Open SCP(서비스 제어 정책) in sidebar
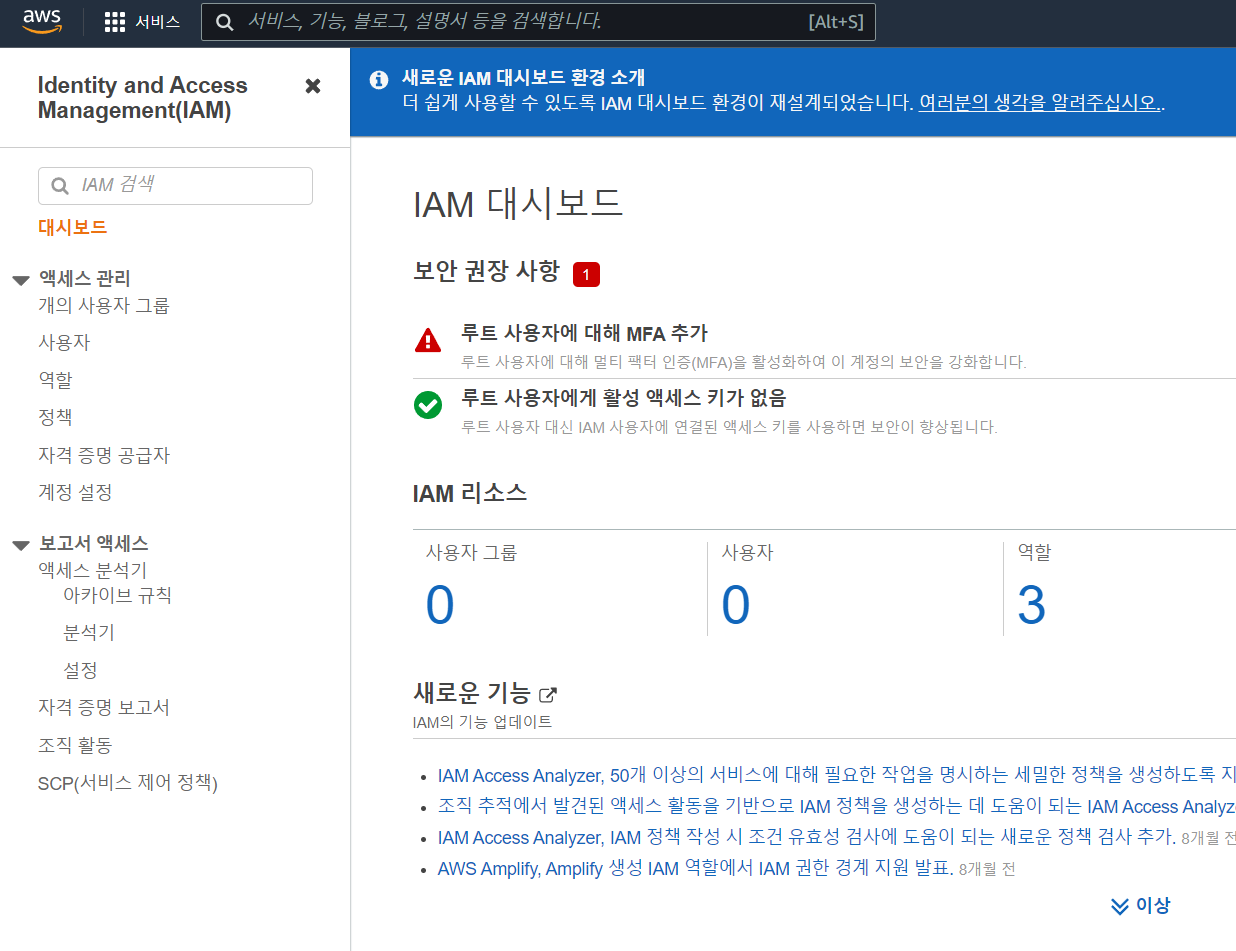Viewport: 1236px width, 951px height. 128,783
